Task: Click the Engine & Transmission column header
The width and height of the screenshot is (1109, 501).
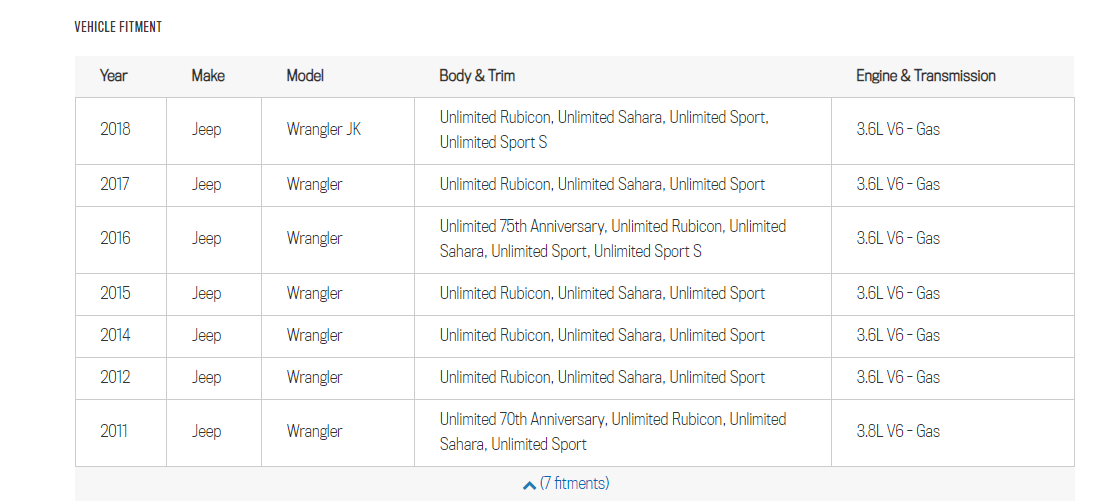Action: pyautogui.click(x=925, y=76)
